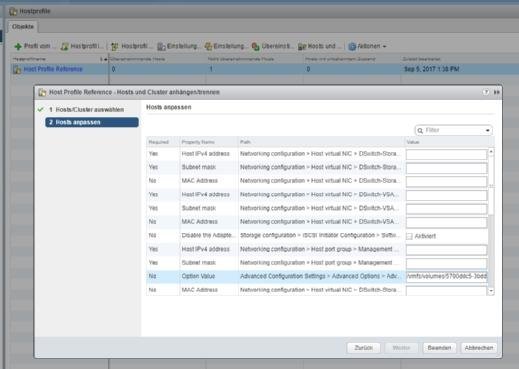Click the search magnifier icon in Filter box
519x369 pixels.
(x=420, y=130)
